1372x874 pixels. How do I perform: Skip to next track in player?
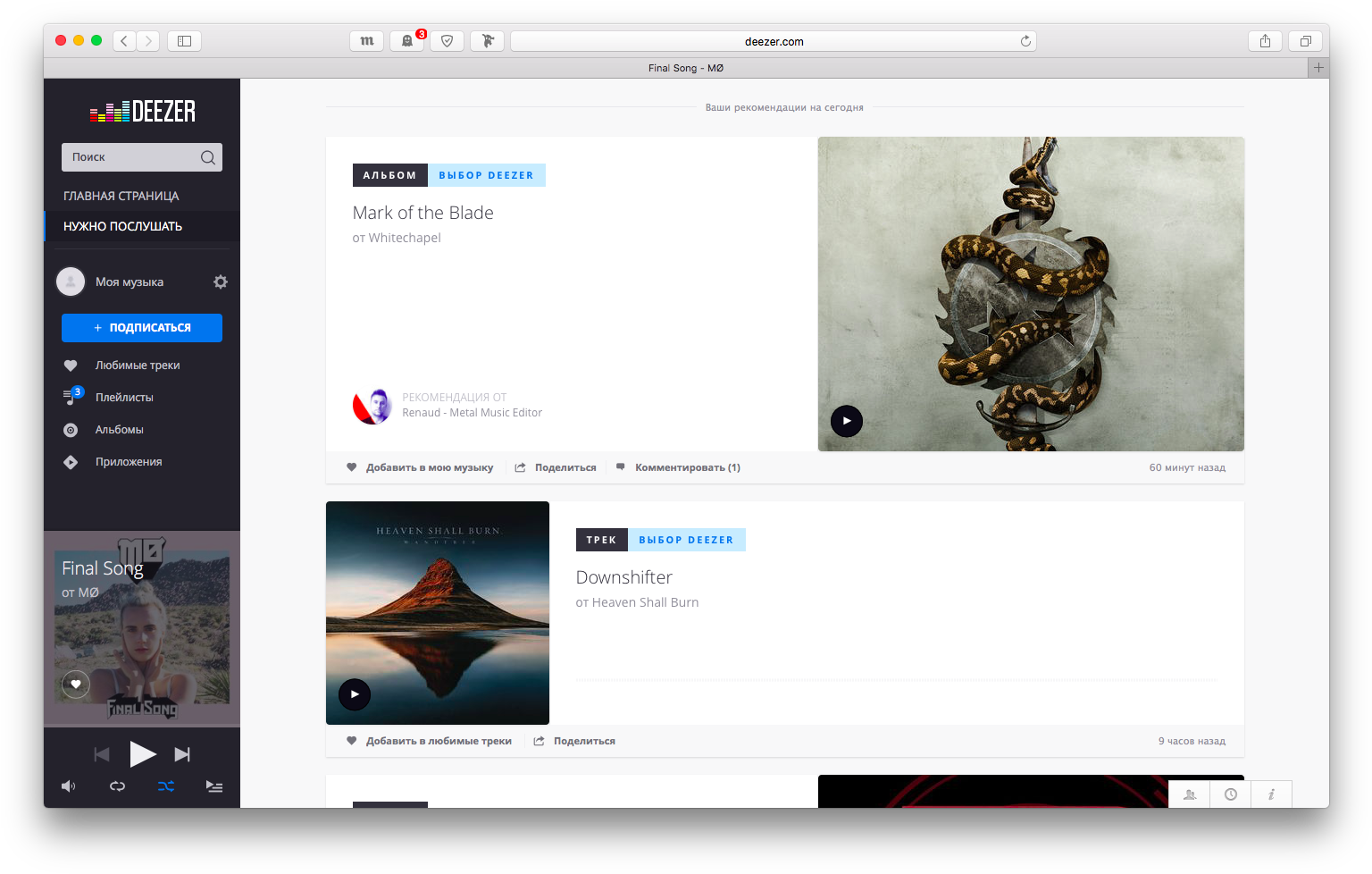(182, 755)
